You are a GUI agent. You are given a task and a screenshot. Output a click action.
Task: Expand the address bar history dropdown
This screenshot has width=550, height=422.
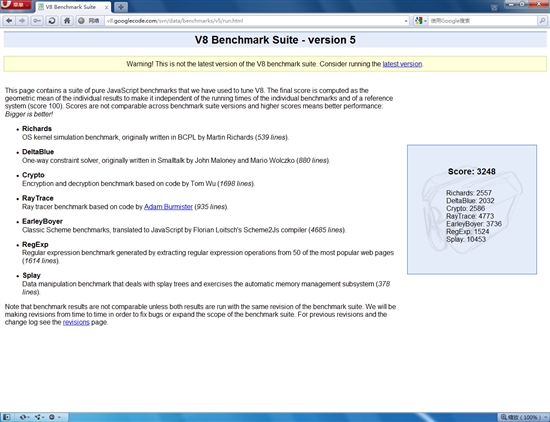pos(406,21)
